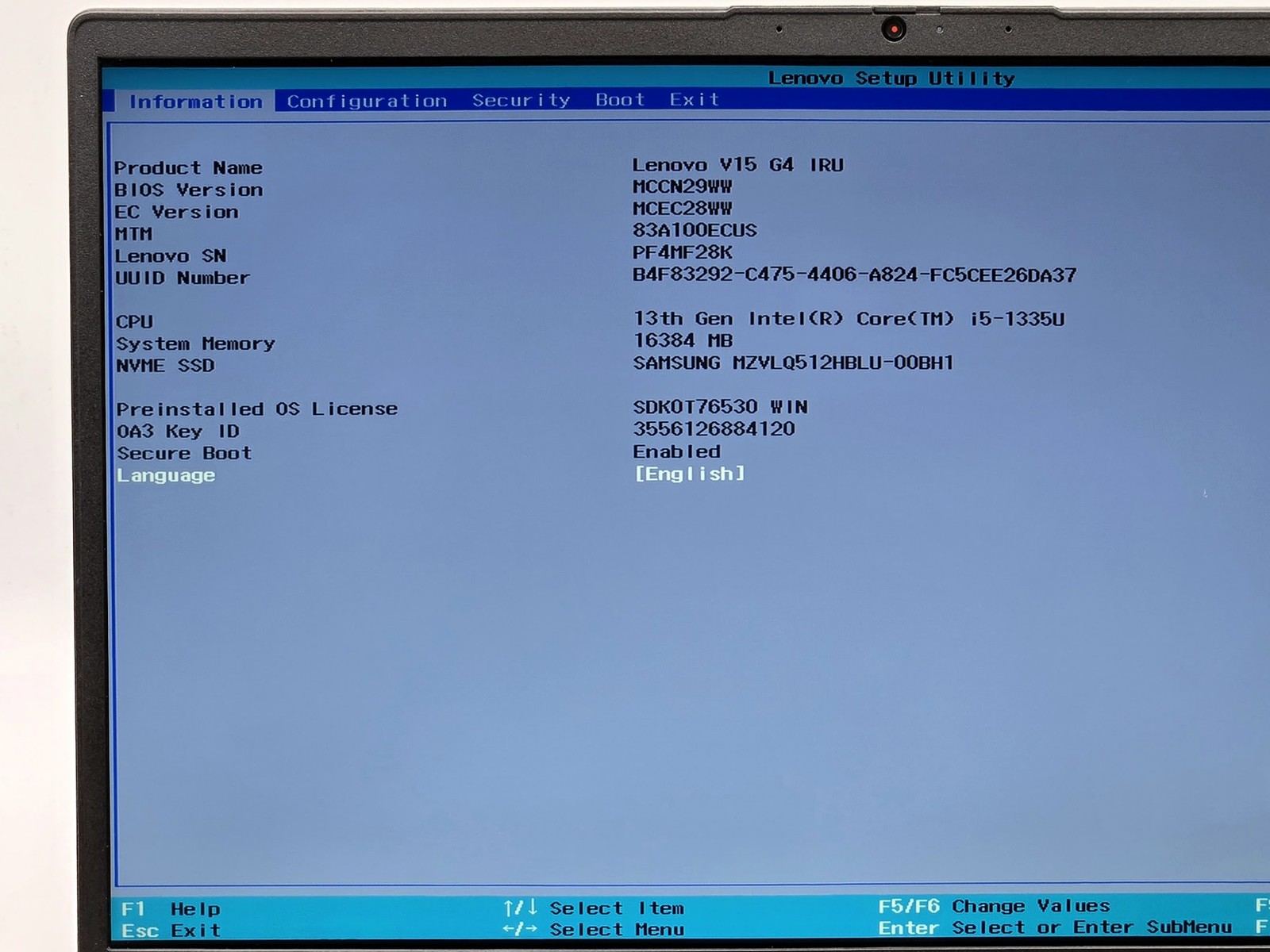
Task: Click the Preinstalled OS License label
Action: tap(256, 409)
